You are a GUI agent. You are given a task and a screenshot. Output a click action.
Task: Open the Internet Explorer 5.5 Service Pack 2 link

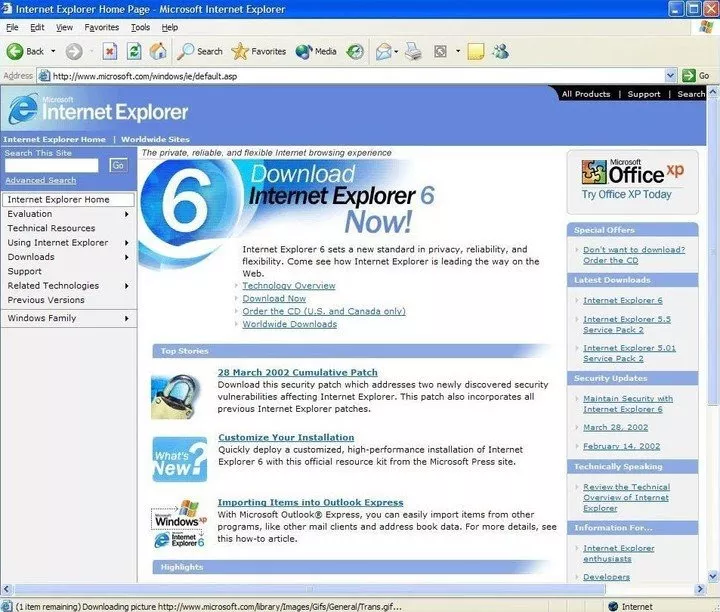(627, 325)
